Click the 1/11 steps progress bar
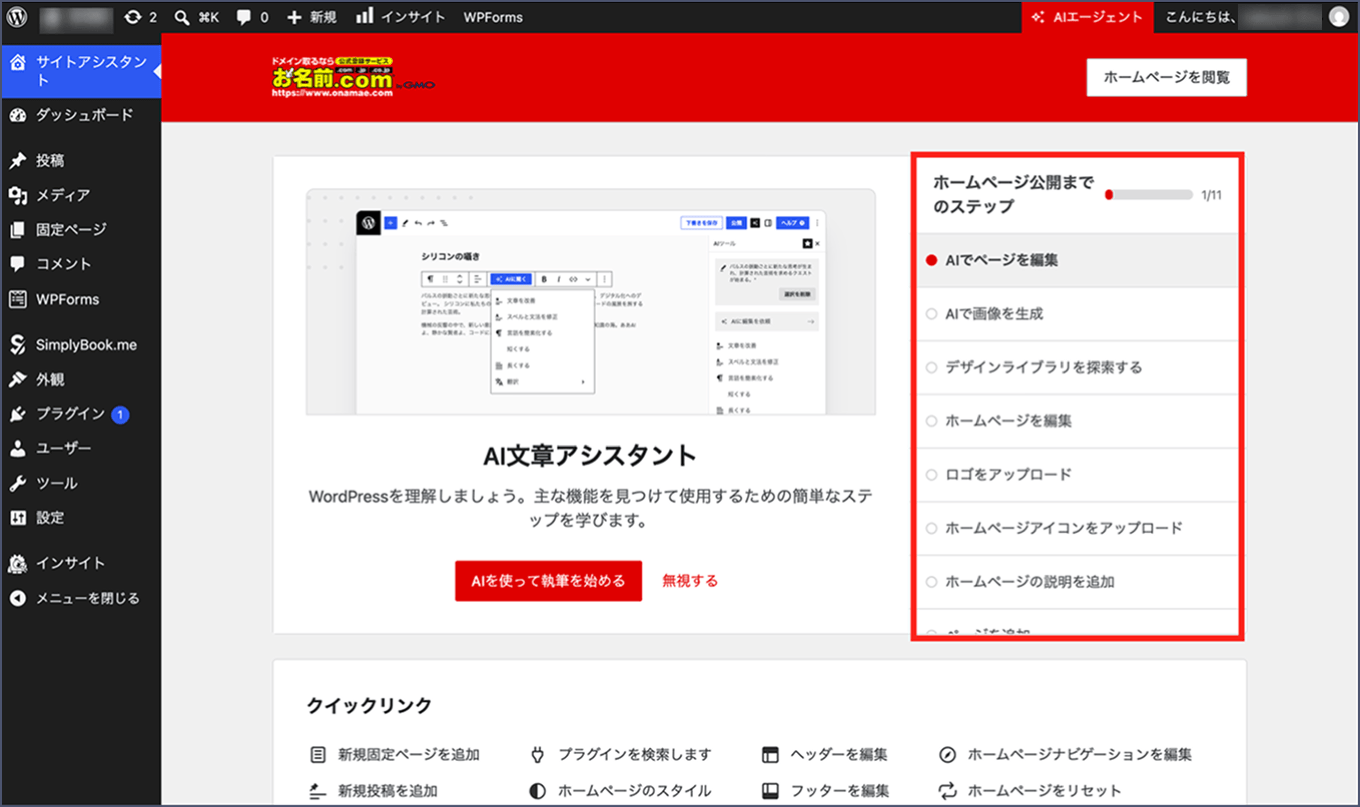The height and width of the screenshot is (807, 1360). point(1149,195)
